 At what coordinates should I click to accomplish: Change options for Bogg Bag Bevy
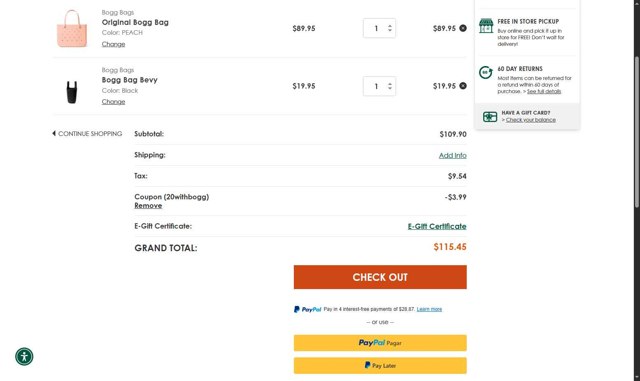click(113, 102)
